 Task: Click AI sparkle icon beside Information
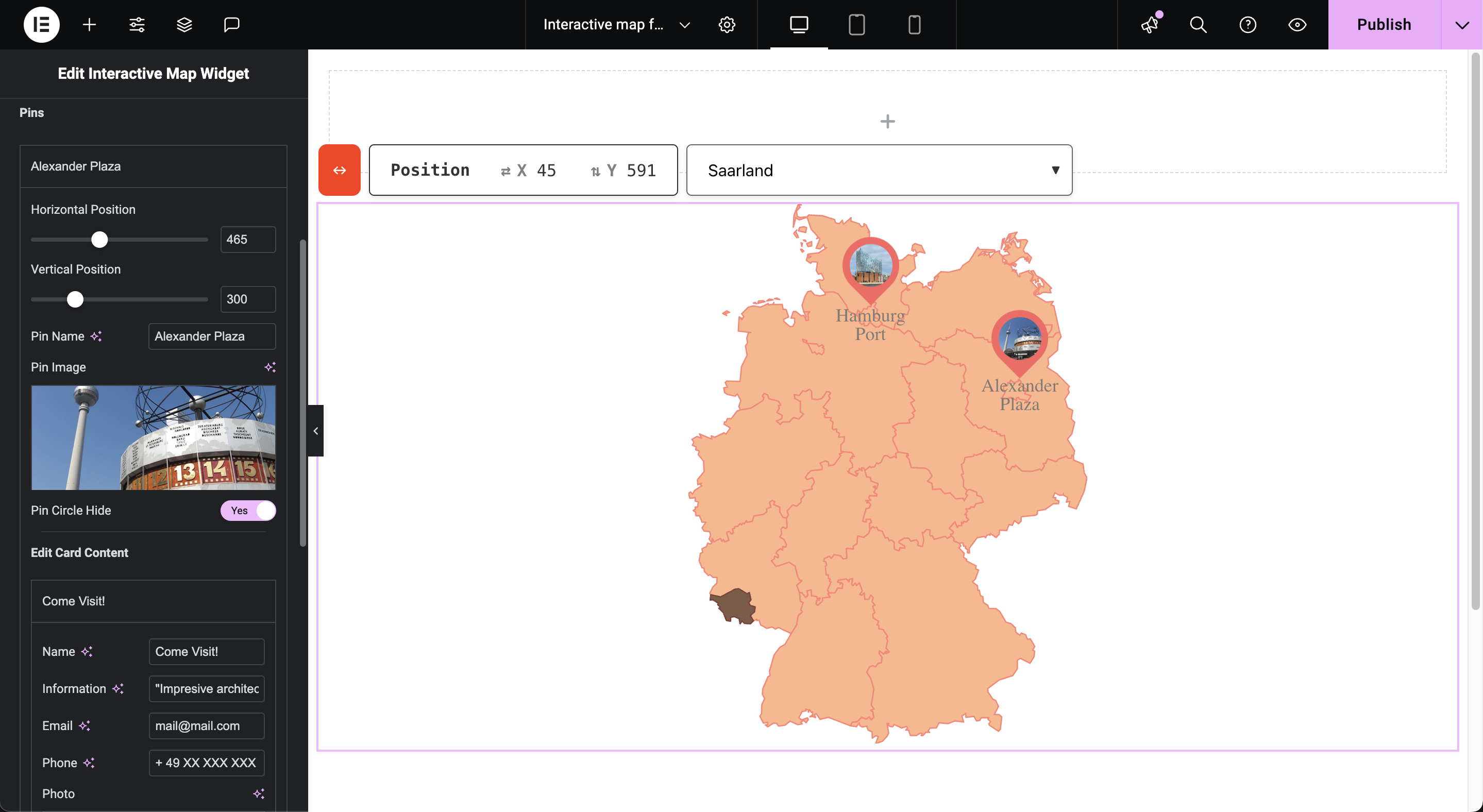(x=118, y=689)
